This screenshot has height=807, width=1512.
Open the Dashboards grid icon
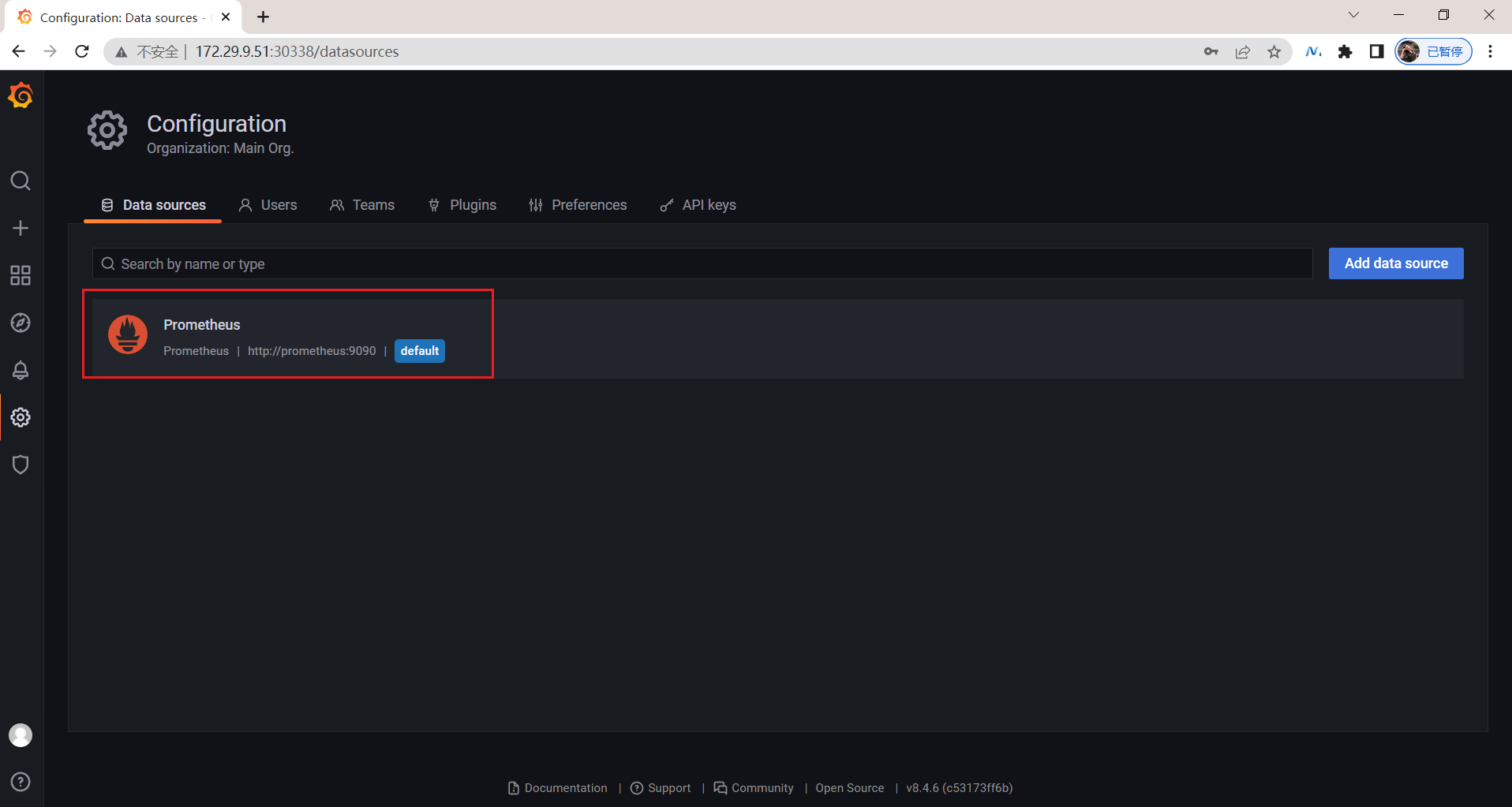[21, 275]
